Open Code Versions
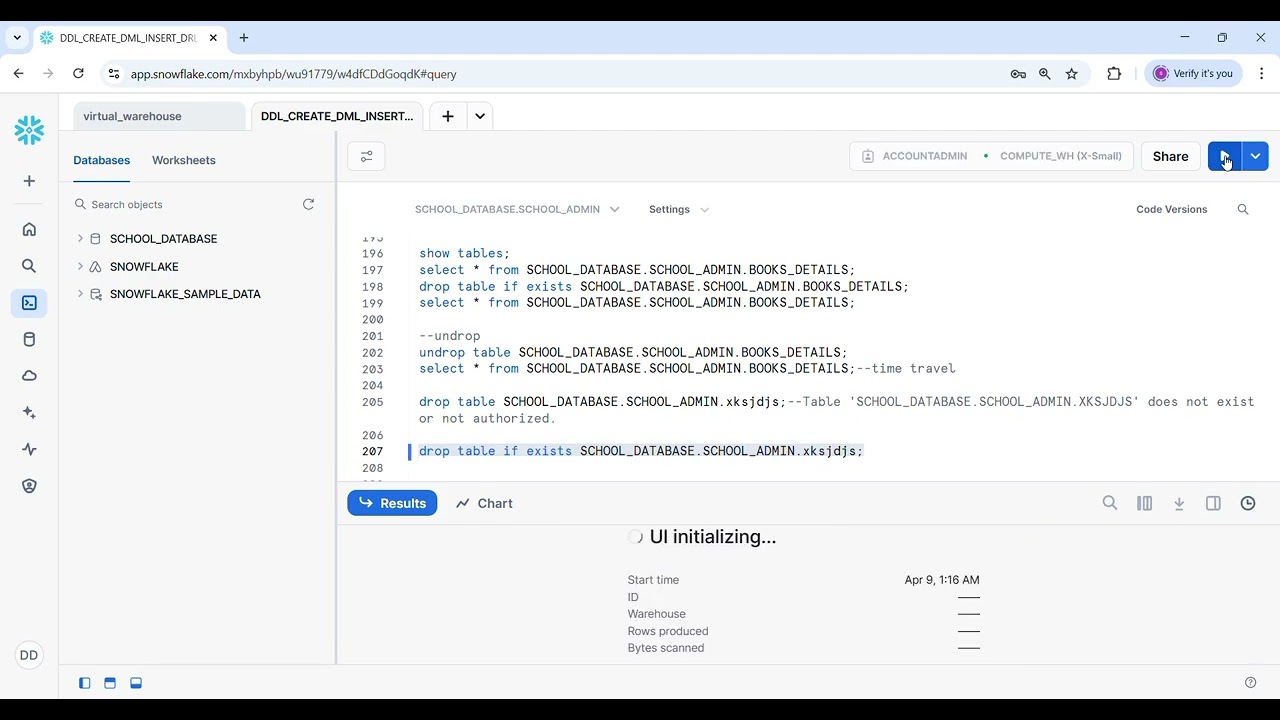This screenshot has width=1280, height=720. click(1172, 209)
